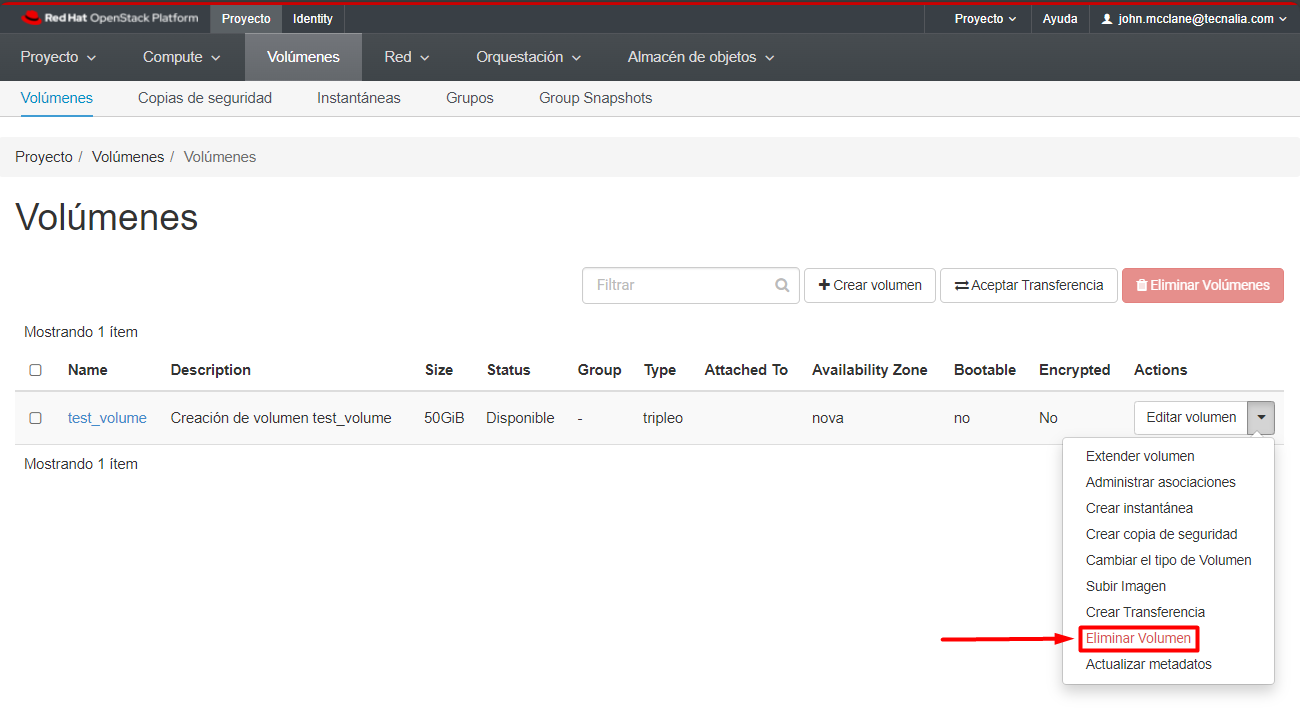The height and width of the screenshot is (715, 1300).
Task: Click the magnifier icon in the filter box
Action: pyautogui.click(x=782, y=285)
